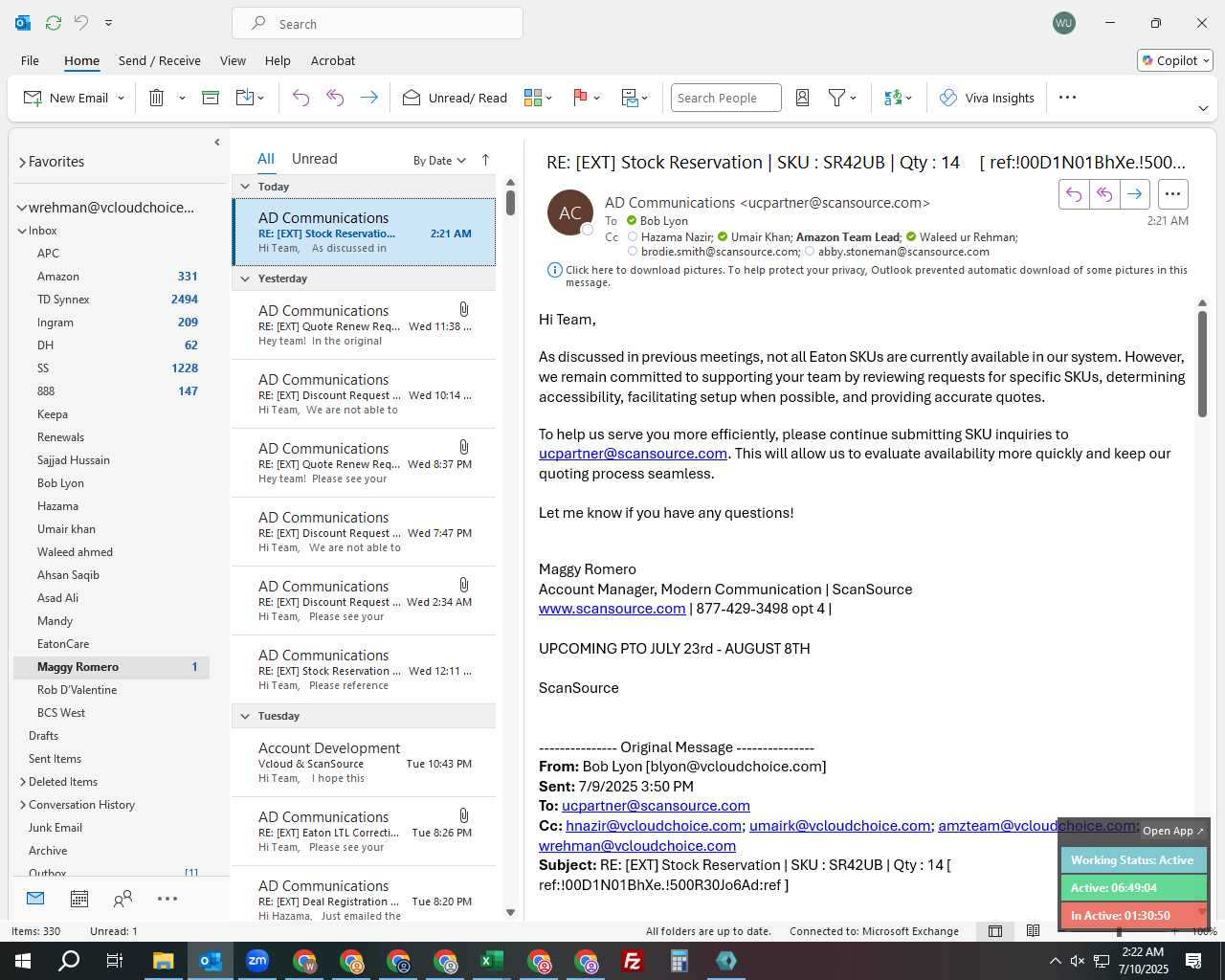Click hnazir@vcloudchoice.com link in Cc line
Image resolution: width=1225 pixels, height=980 pixels.
point(654,826)
